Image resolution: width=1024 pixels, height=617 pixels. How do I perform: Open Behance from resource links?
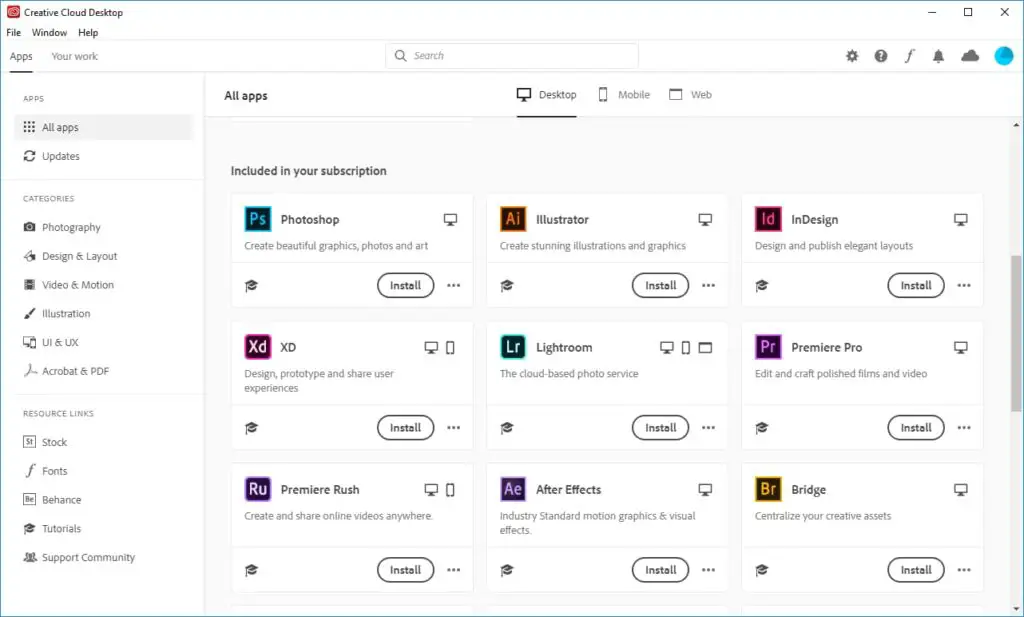62,499
